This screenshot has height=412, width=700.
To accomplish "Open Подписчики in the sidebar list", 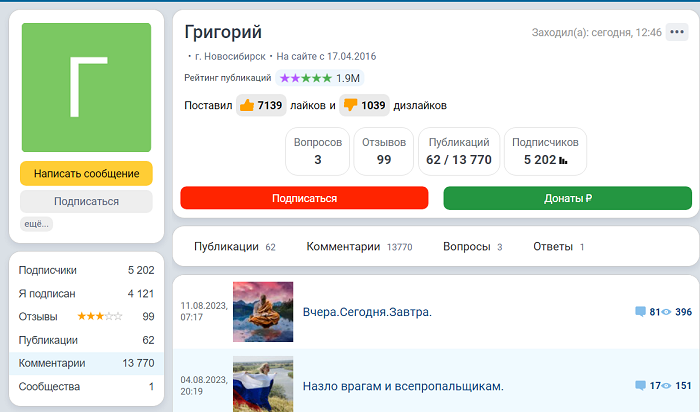I will point(86,270).
